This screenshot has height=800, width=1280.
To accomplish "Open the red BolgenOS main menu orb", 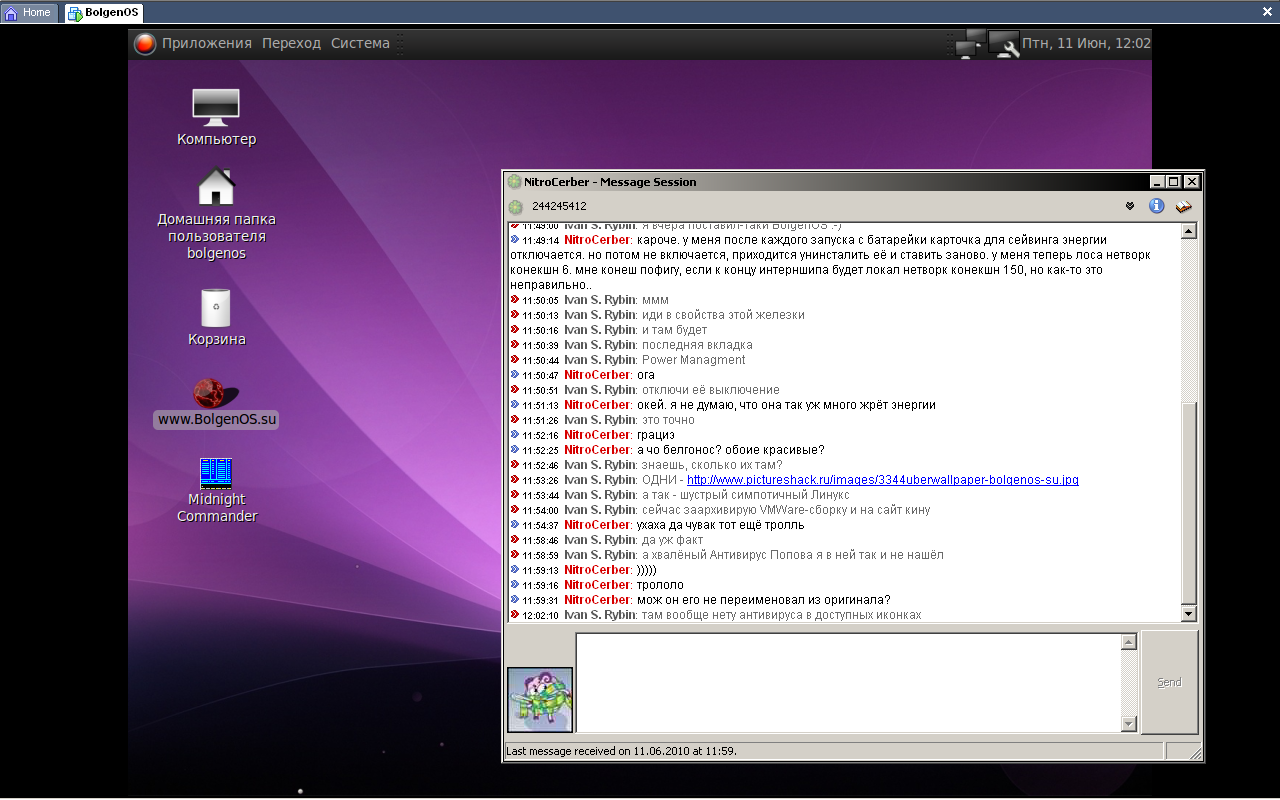I will click(x=145, y=44).
